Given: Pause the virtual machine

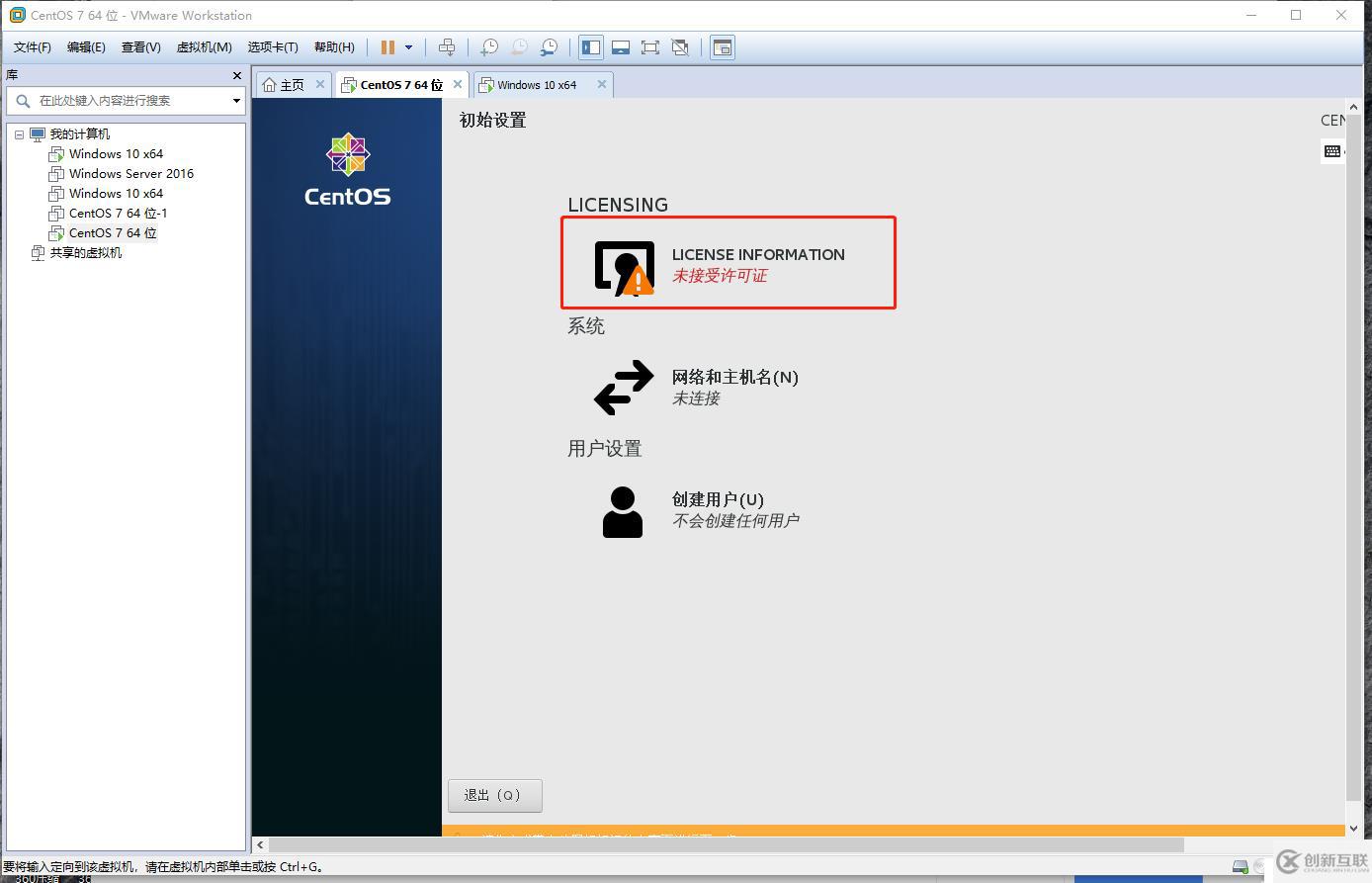Looking at the screenshot, I should coord(387,47).
